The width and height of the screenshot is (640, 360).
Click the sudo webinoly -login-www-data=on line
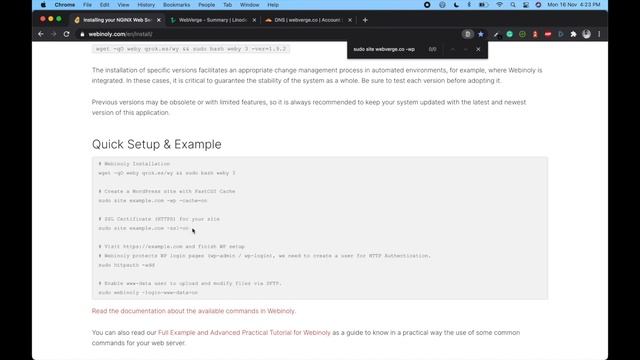click(x=148, y=293)
